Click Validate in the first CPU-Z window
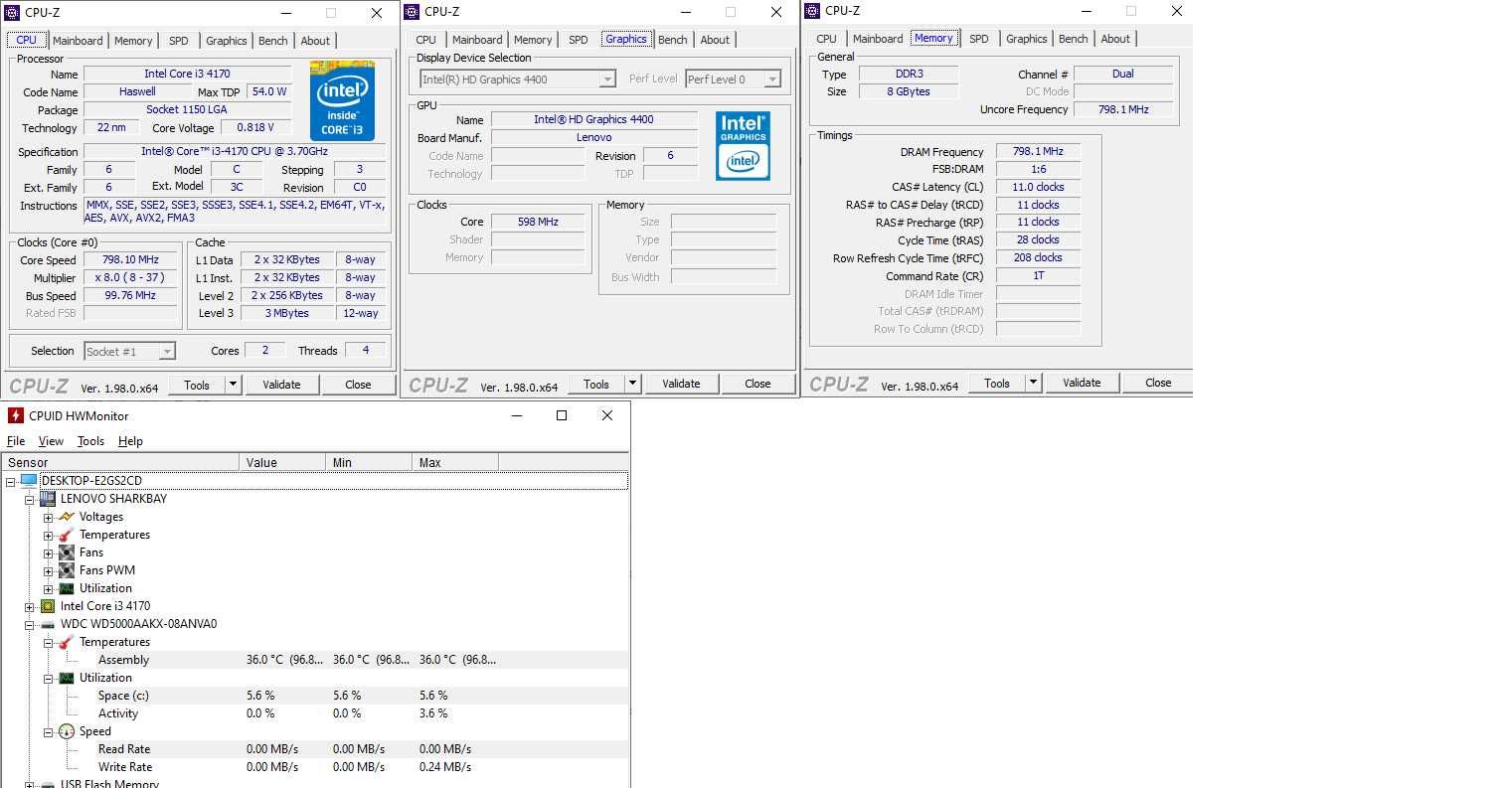This screenshot has width=1512, height=788. pyautogui.click(x=281, y=385)
